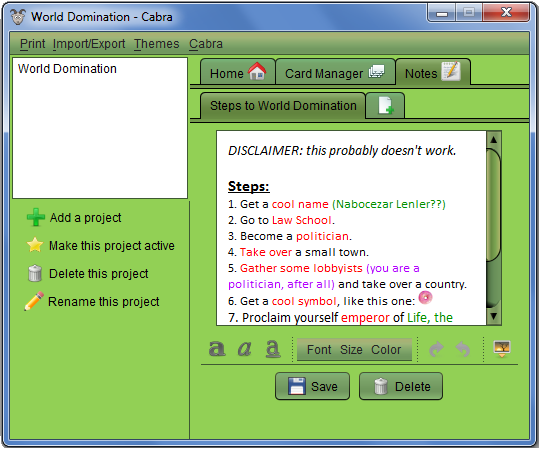
Task: Save the current note
Action: tap(312, 386)
